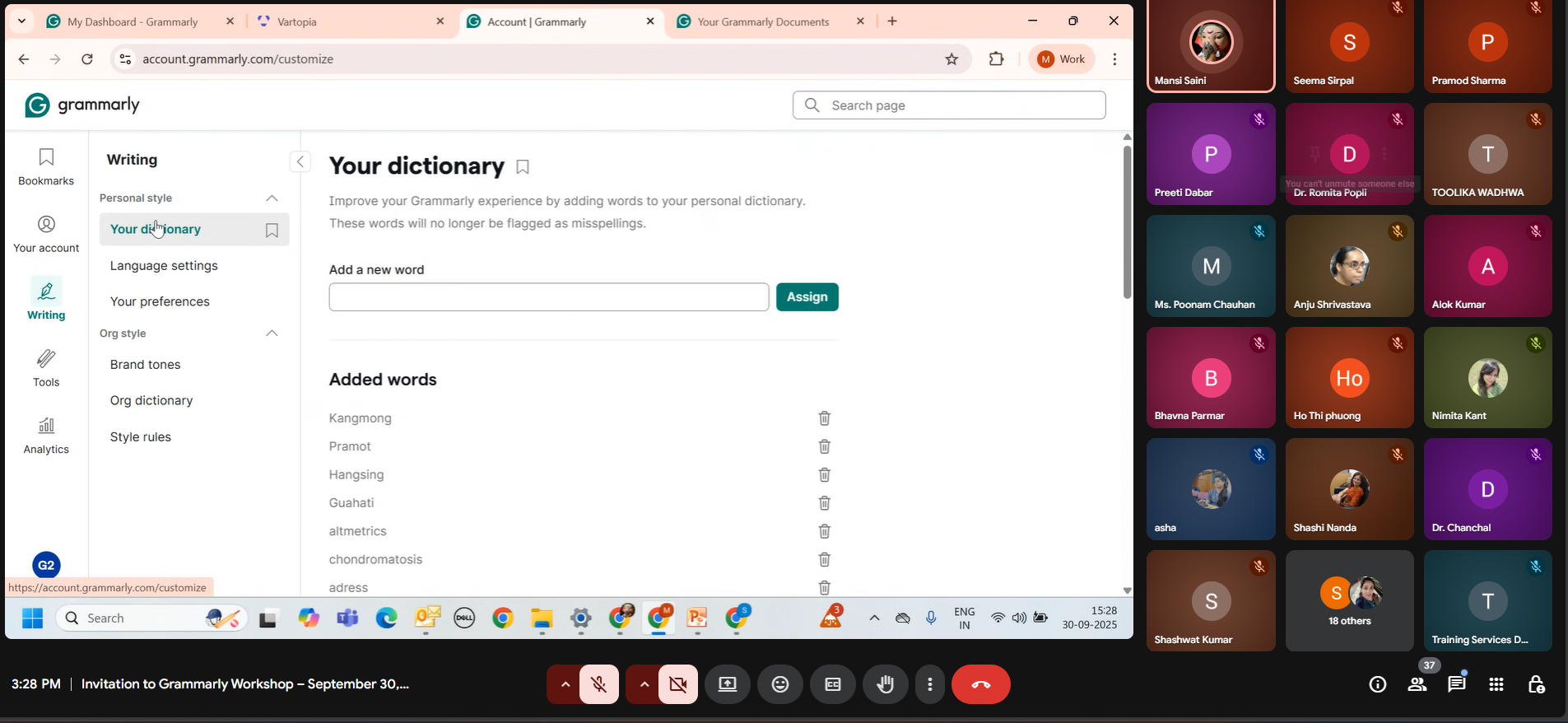Delete the word Kangmong with trash icon
1568x723 pixels.
tap(824, 418)
